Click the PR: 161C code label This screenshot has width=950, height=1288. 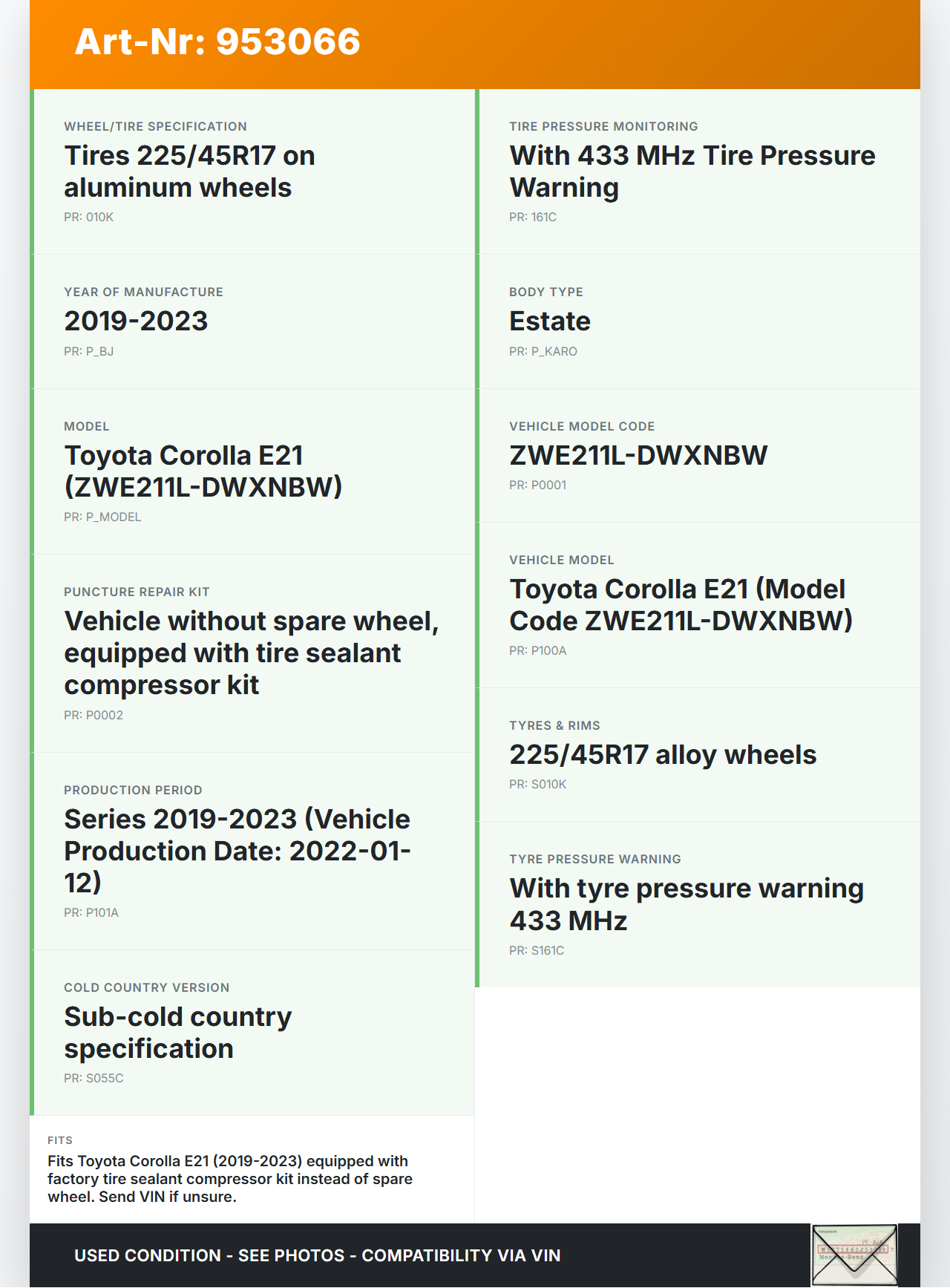(533, 218)
